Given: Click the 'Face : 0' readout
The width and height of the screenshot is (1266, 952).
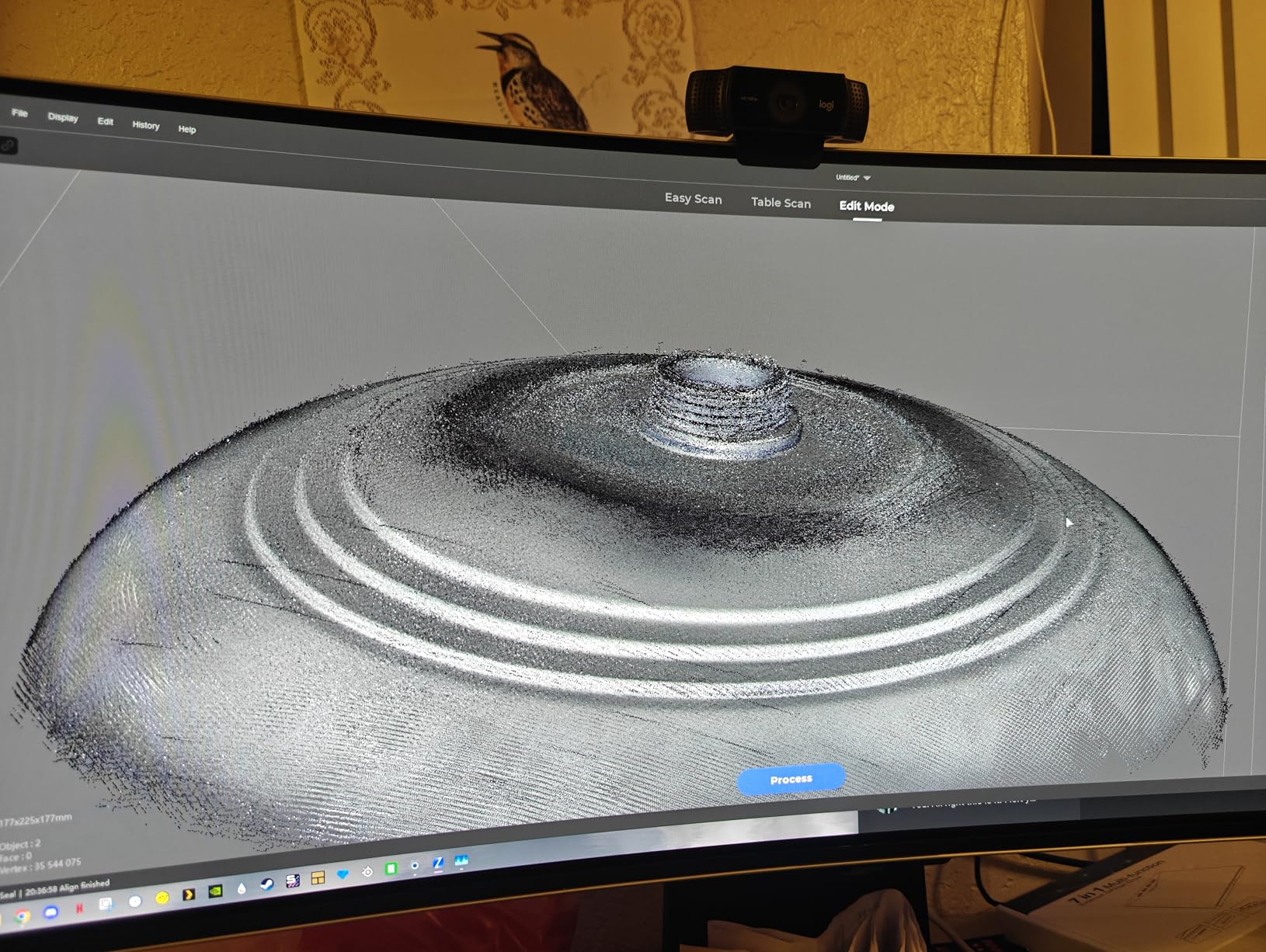Looking at the screenshot, I should 16,856.
